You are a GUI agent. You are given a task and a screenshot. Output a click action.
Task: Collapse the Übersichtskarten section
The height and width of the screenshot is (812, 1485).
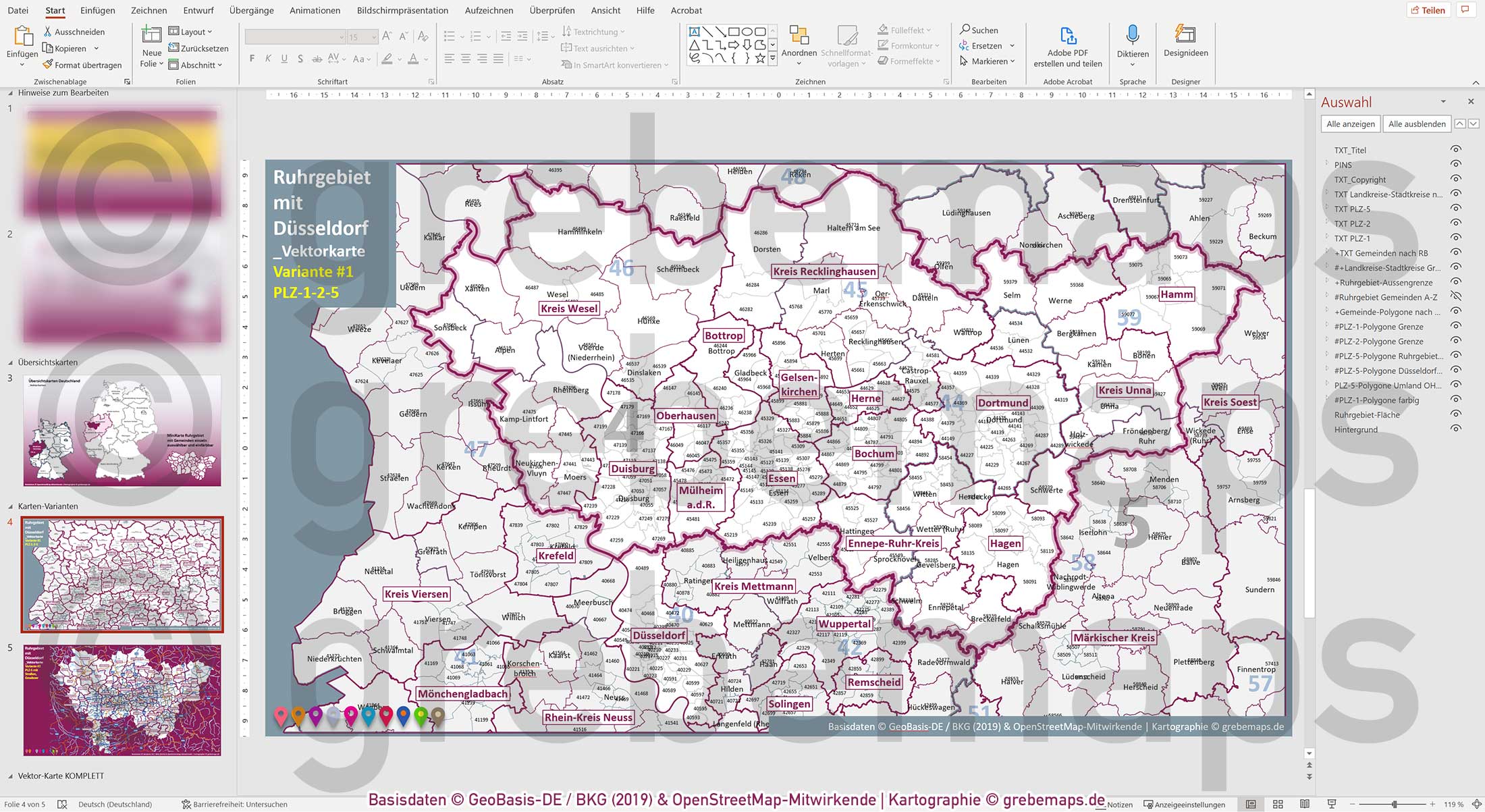tap(10, 362)
